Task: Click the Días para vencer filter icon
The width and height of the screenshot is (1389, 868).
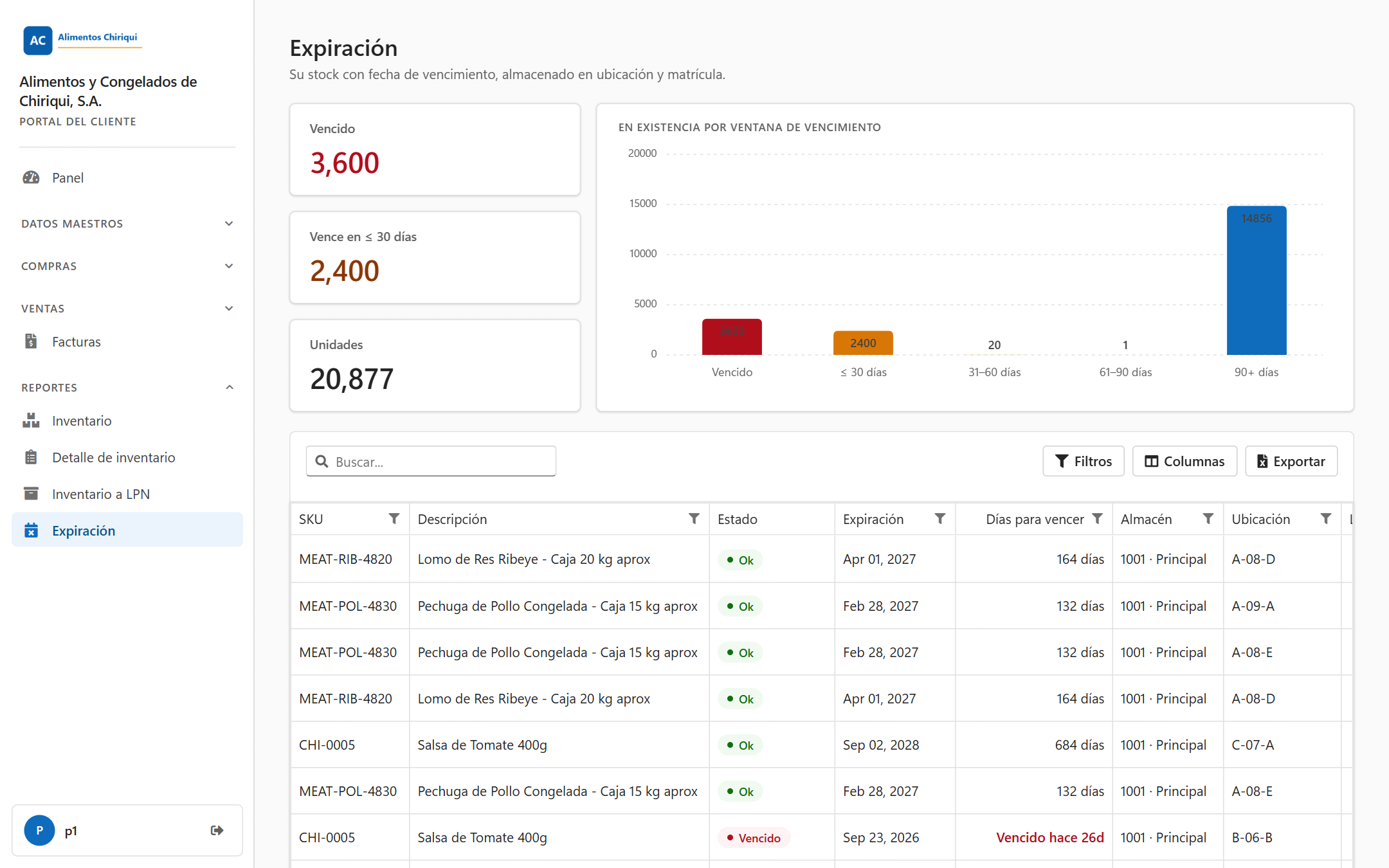Action: pos(1098,518)
